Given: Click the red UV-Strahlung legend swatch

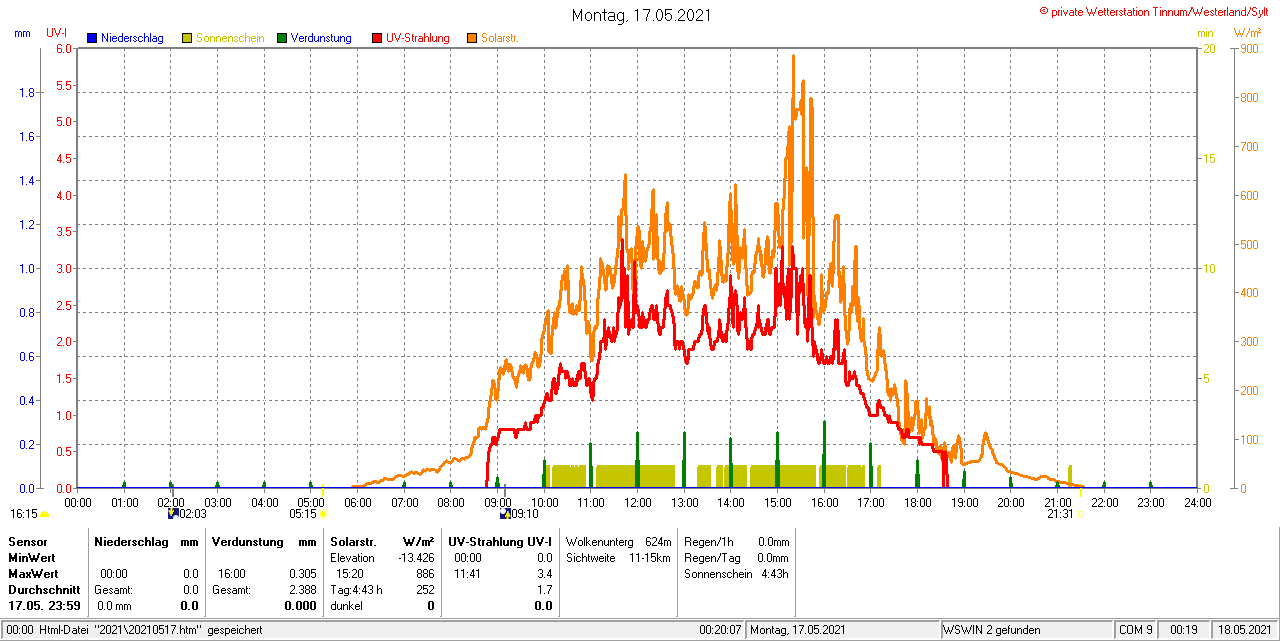Looking at the screenshot, I should click(x=377, y=38).
